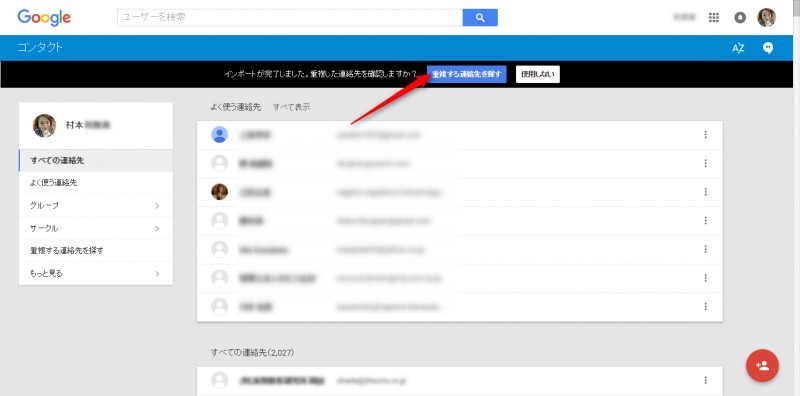Open the Hangouts chat icon
800x396 pixels.
click(x=768, y=48)
